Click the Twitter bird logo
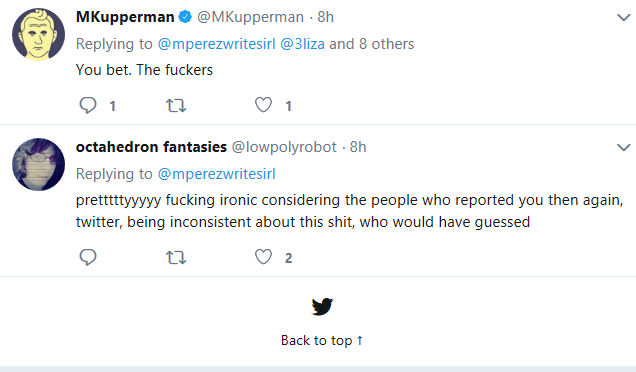Image resolution: width=636 pixels, height=372 pixels. tap(322, 306)
